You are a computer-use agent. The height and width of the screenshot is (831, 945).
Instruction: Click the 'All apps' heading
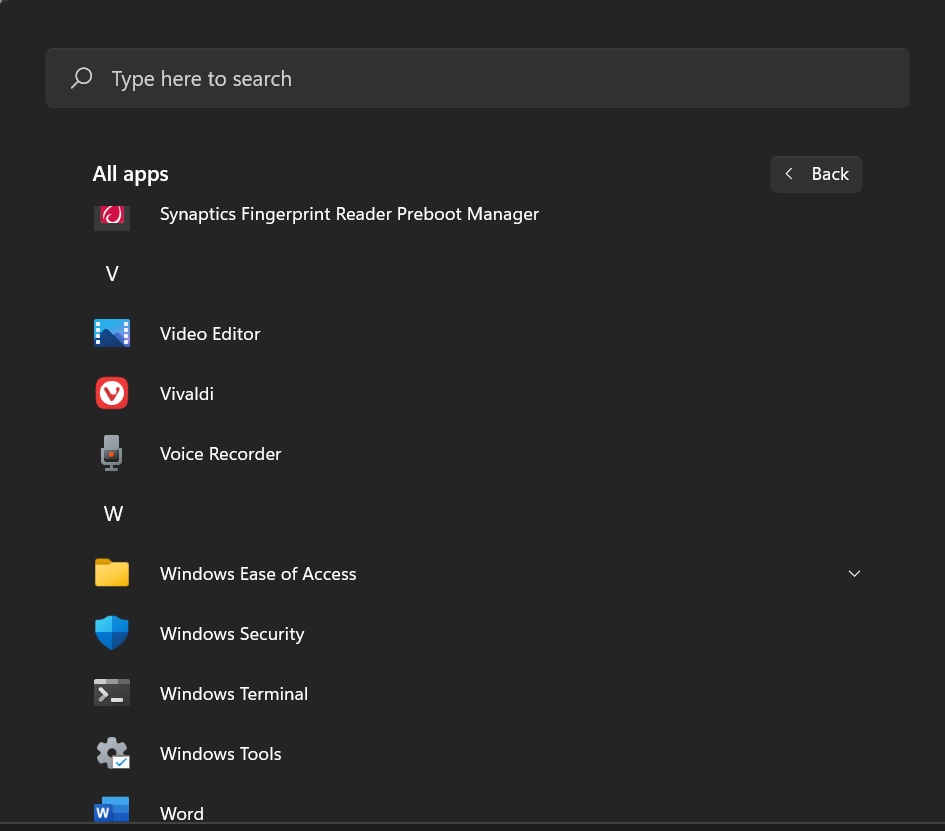pos(130,174)
